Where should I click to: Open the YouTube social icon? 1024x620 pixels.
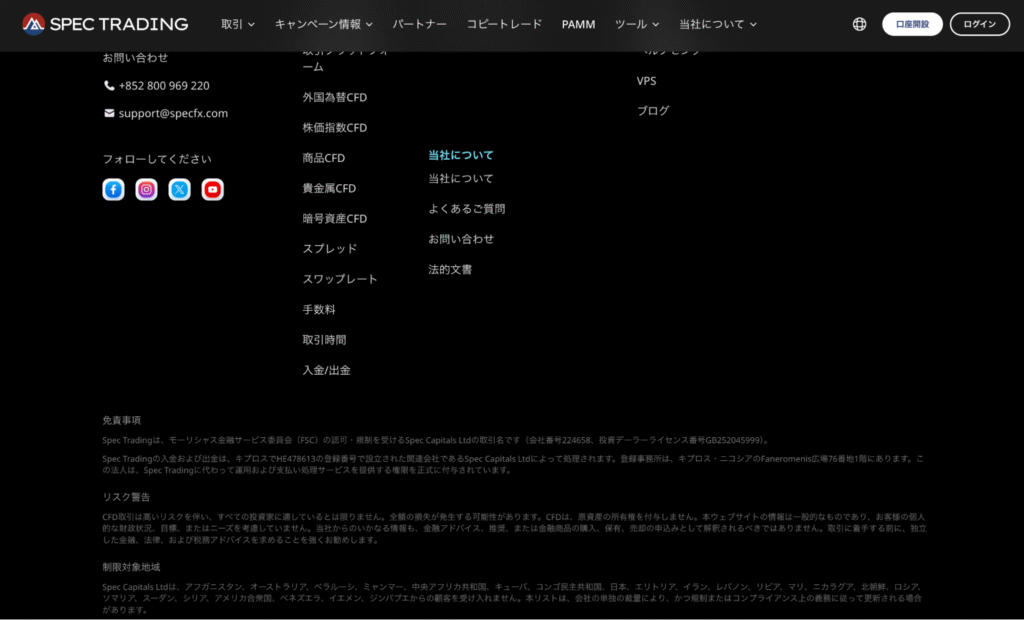pyautogui.click(x=212, y=189)
